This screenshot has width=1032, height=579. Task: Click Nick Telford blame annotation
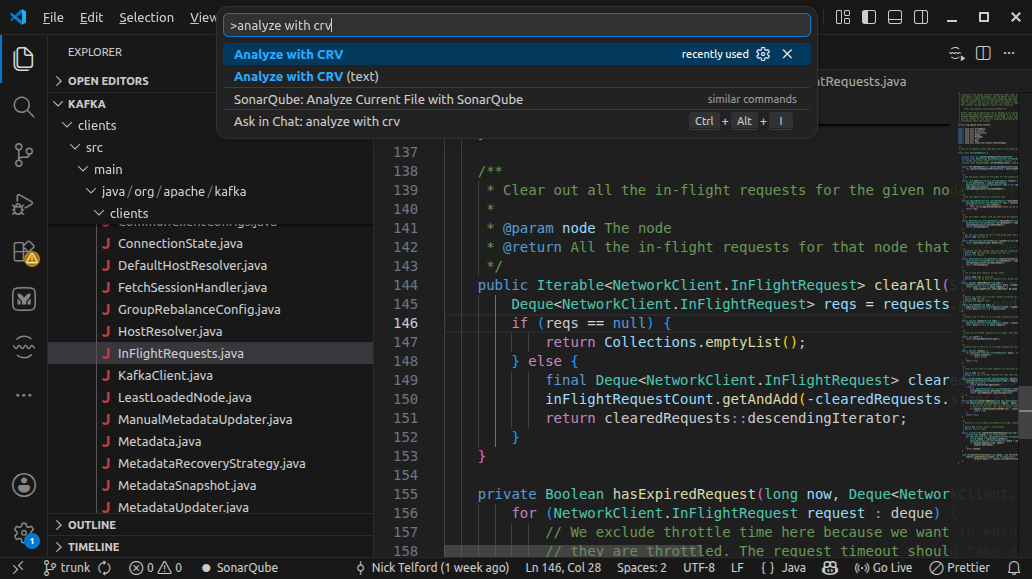click(x=432, y=568)
